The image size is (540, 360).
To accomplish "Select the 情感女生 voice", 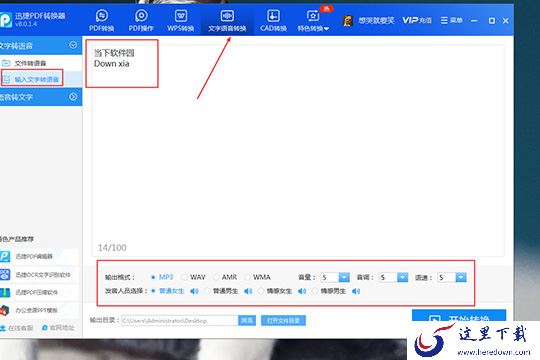I will point(275,291).
